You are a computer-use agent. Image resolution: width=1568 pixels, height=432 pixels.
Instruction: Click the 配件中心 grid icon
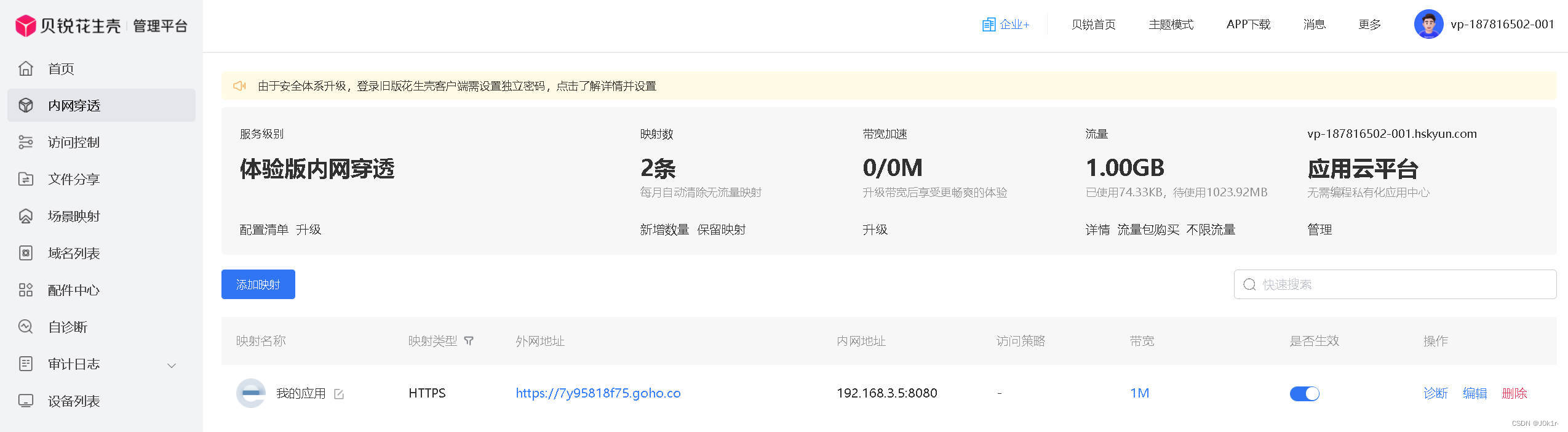click(x=26, y=290)
